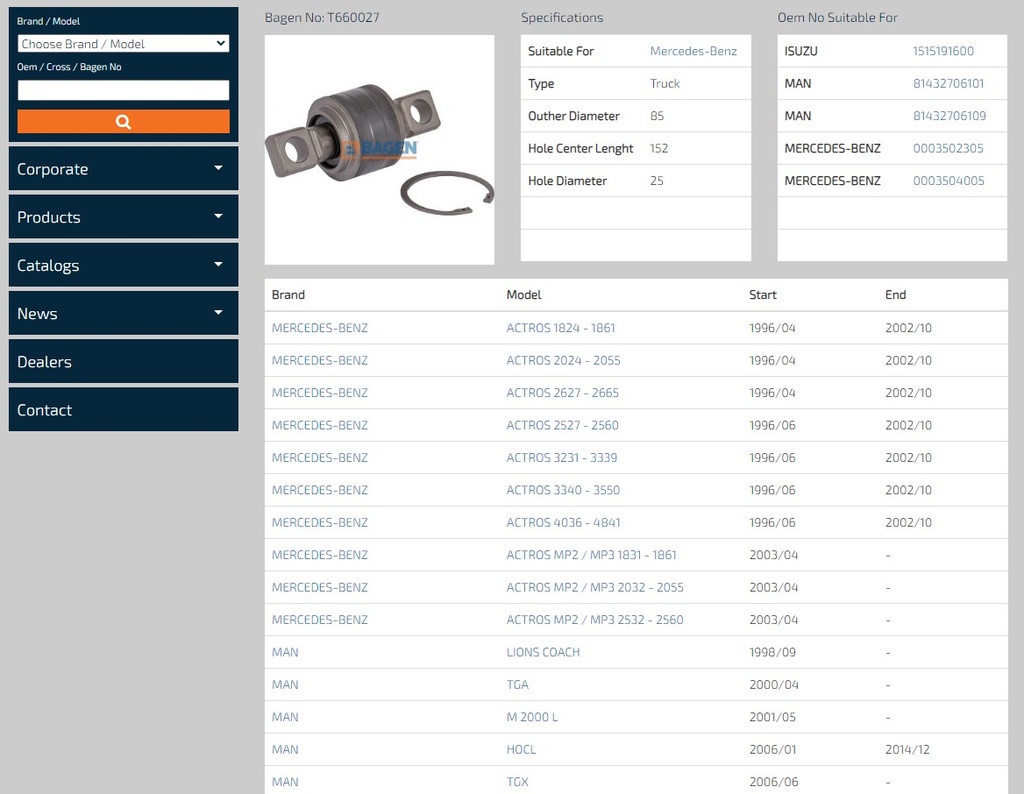Screen dimensions: 1024x794
Task: Click the Mercedes-Benz Suitable For link
Action: pos(693,51)
